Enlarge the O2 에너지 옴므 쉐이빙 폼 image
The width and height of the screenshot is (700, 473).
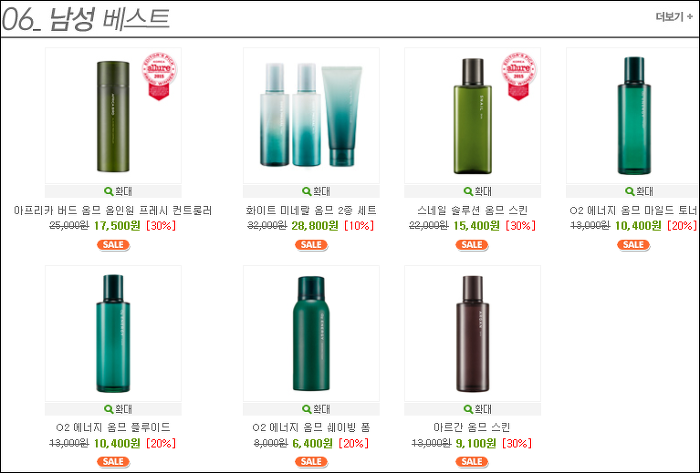point(316,409)
